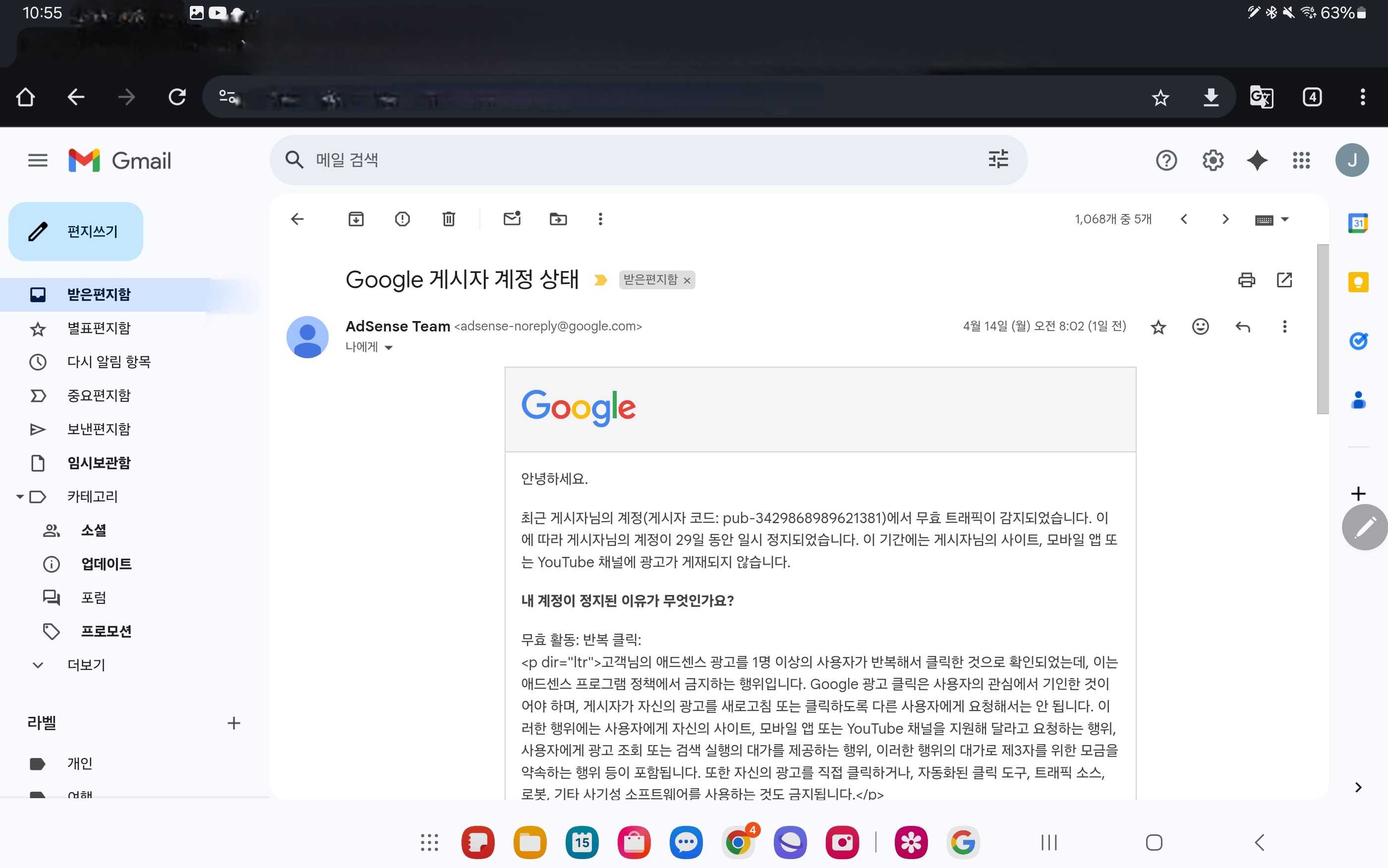Click the 메일 검색 search field
The image size is (1388, 868).
click(x=632, y=160)
